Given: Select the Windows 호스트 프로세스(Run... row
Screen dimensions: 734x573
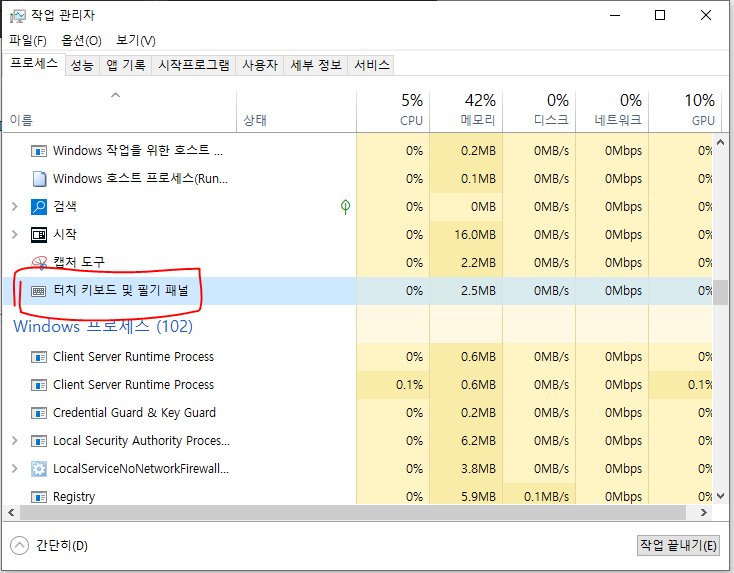Looking at the screenshot, I should [x=358, y=179].
